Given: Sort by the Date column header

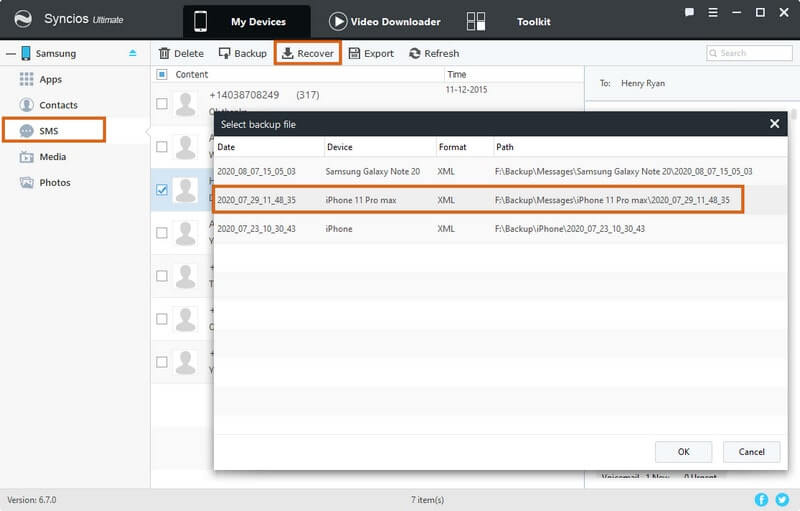Looking at the screenshot, I should pos(226,147).
